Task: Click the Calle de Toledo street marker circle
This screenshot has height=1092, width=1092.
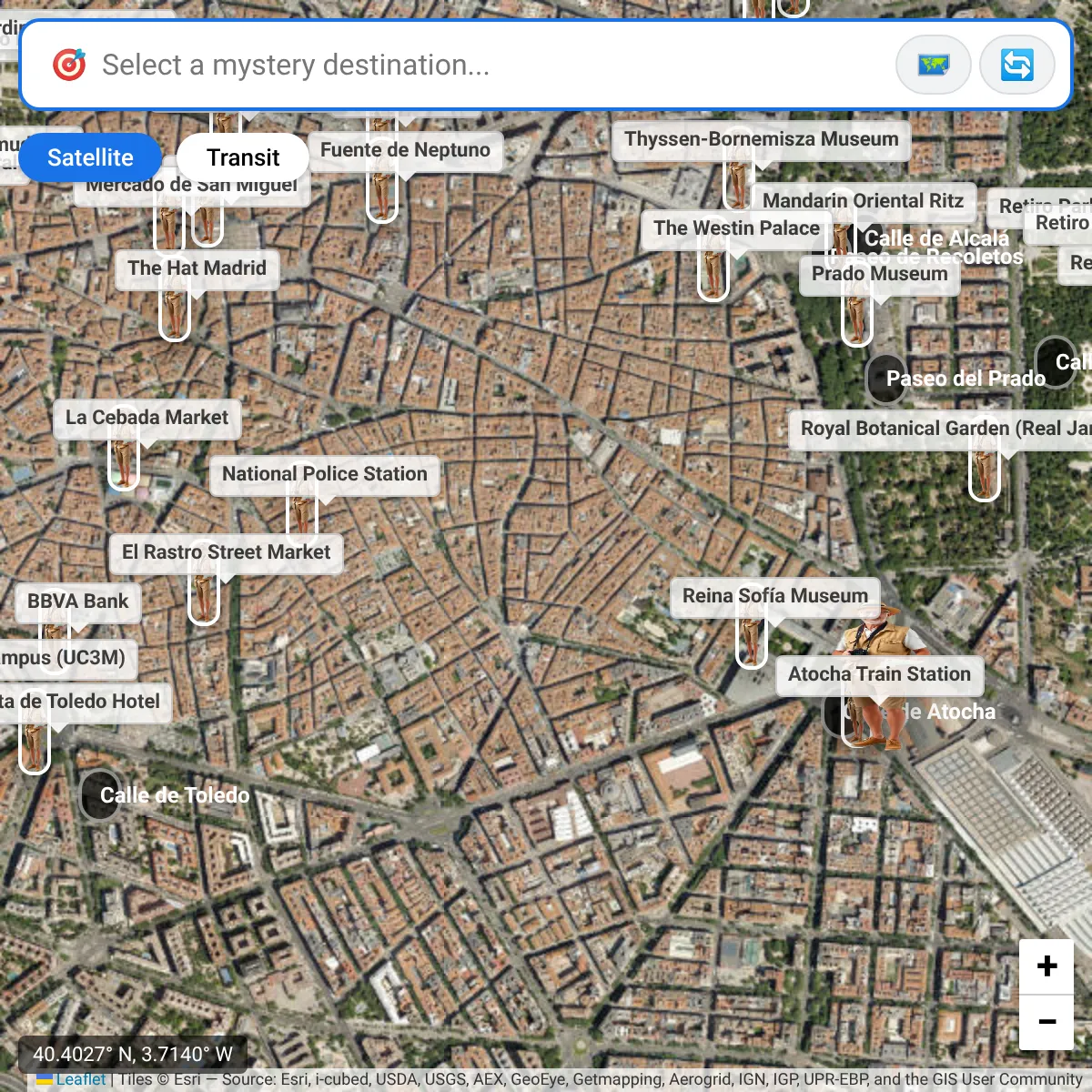Action: [x=98, y=794]
